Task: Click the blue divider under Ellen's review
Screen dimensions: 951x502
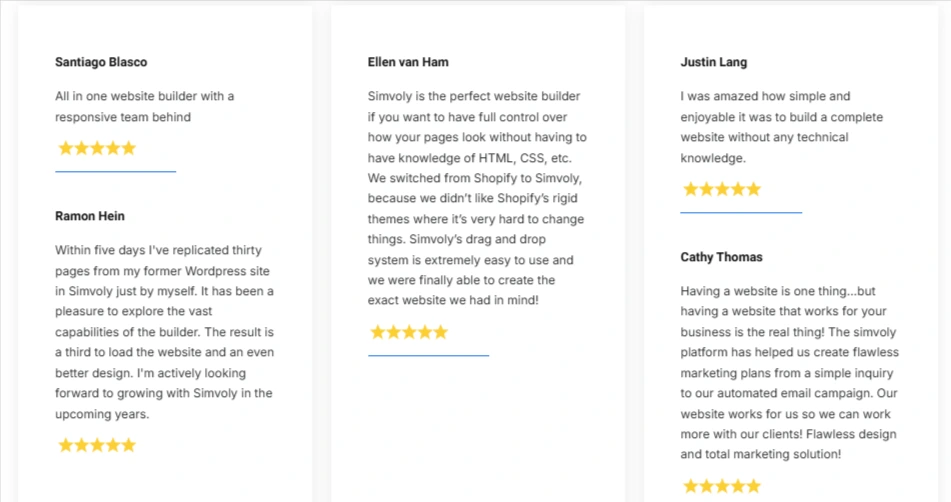Action: [428, 355]
